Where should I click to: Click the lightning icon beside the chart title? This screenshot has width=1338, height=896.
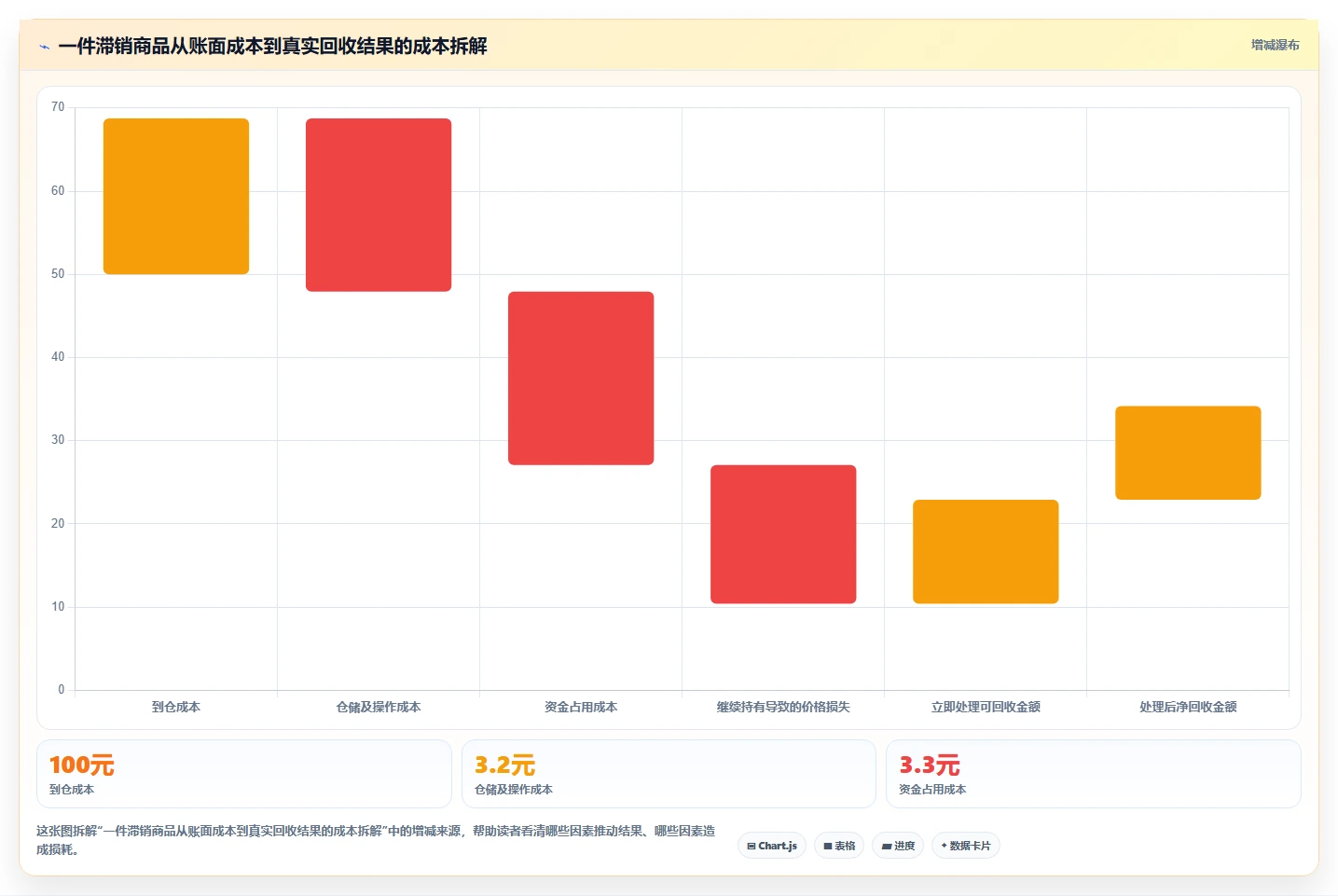[x=44, y=47]
